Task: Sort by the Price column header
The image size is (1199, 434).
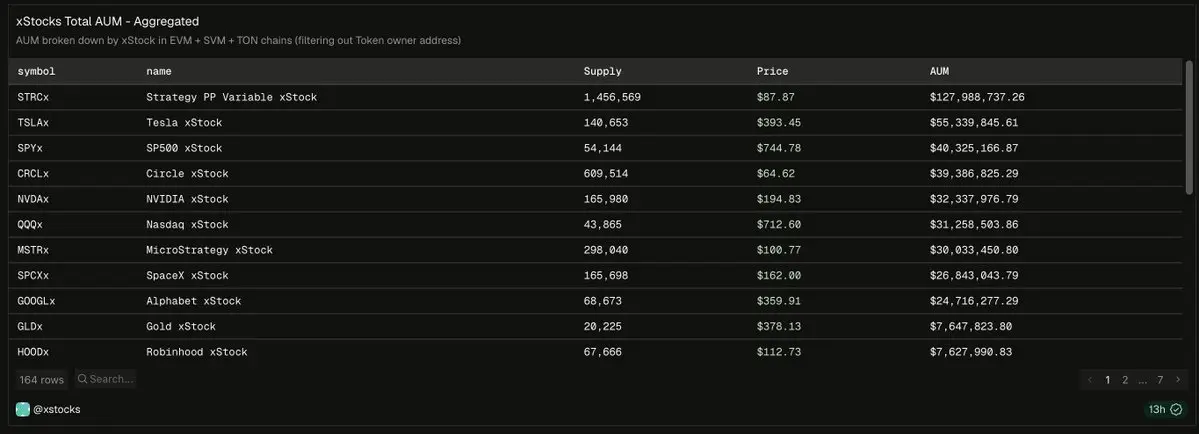Action: tap(772, 71)
